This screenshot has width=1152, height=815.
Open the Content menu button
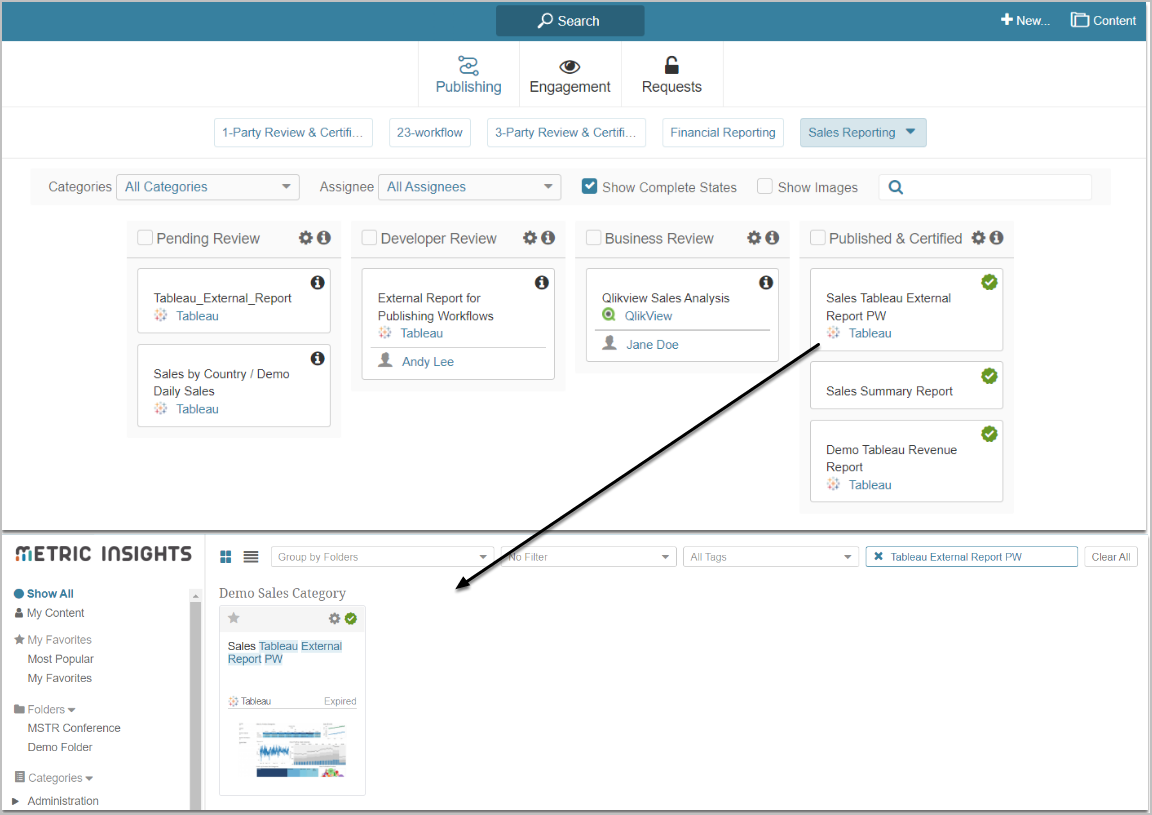(1103, 21)
